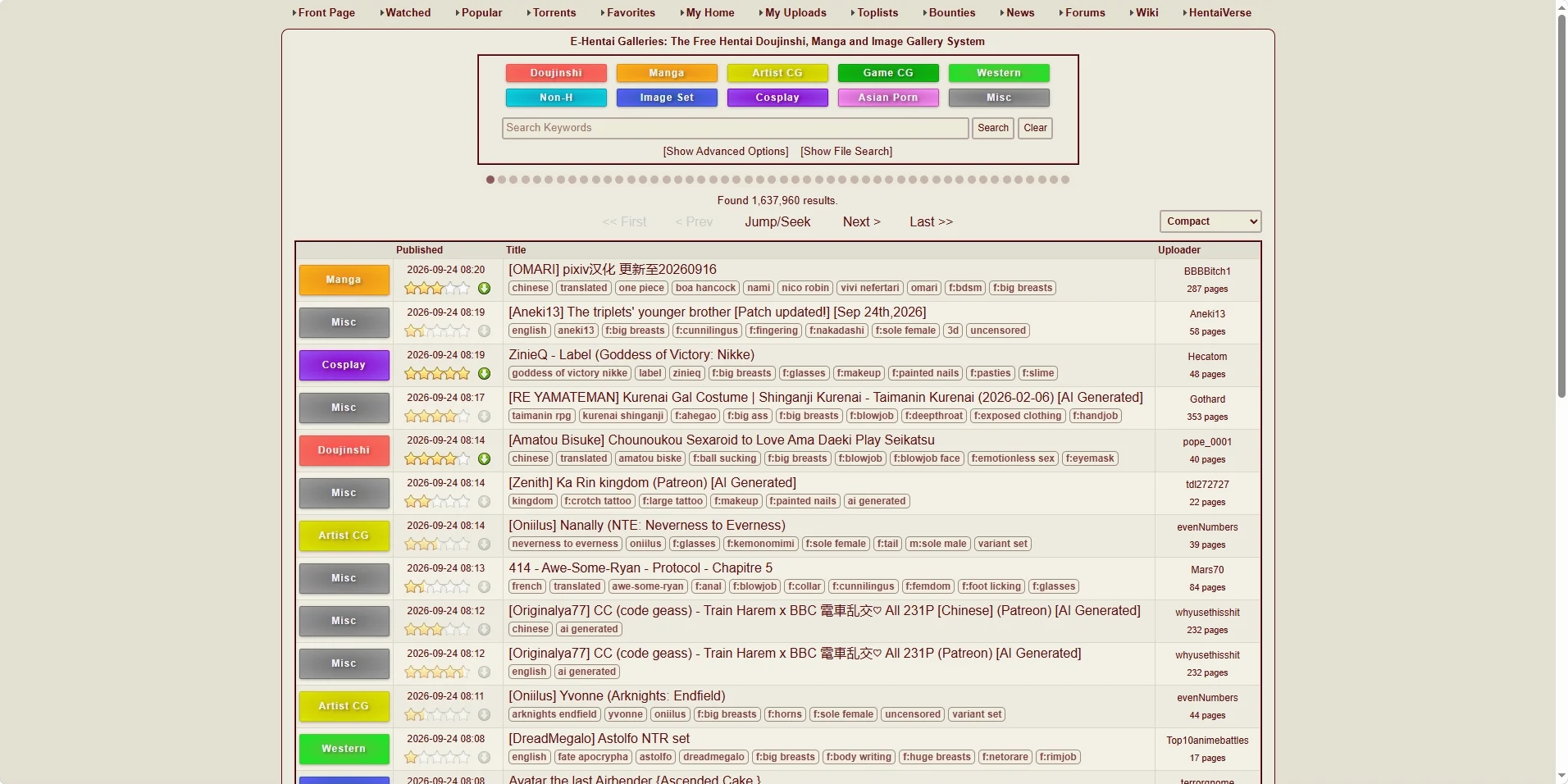Click grey torrent icon on Gothard's row
Image resolution: width=1568 pixels, height=784 pixels.
point(484,417)
